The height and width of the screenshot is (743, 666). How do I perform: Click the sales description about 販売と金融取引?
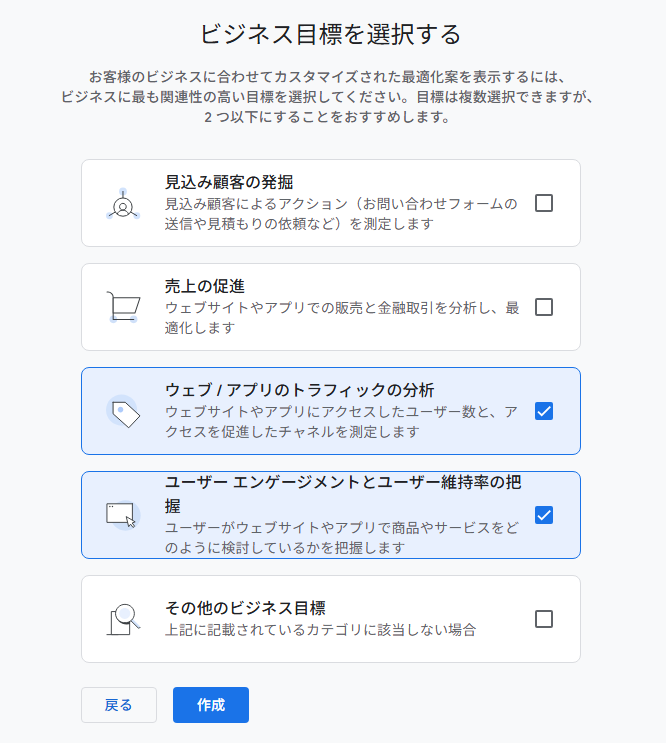pyautogui.click(x=342, y=317)
